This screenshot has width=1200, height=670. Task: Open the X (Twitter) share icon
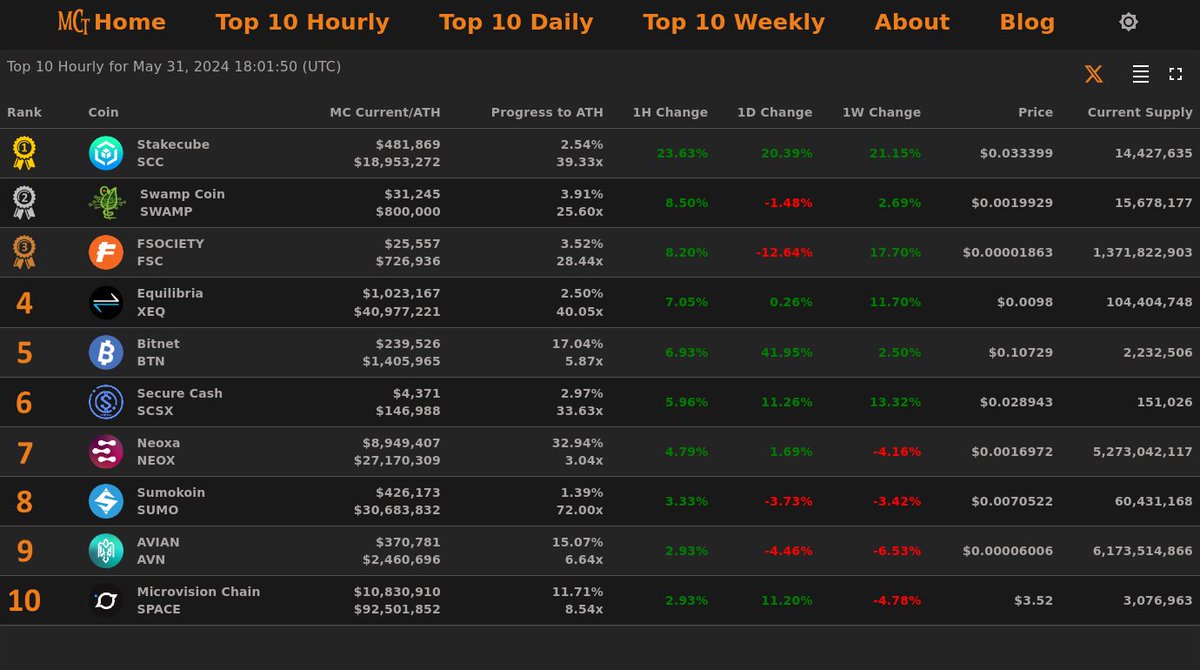pos(1094,74)
